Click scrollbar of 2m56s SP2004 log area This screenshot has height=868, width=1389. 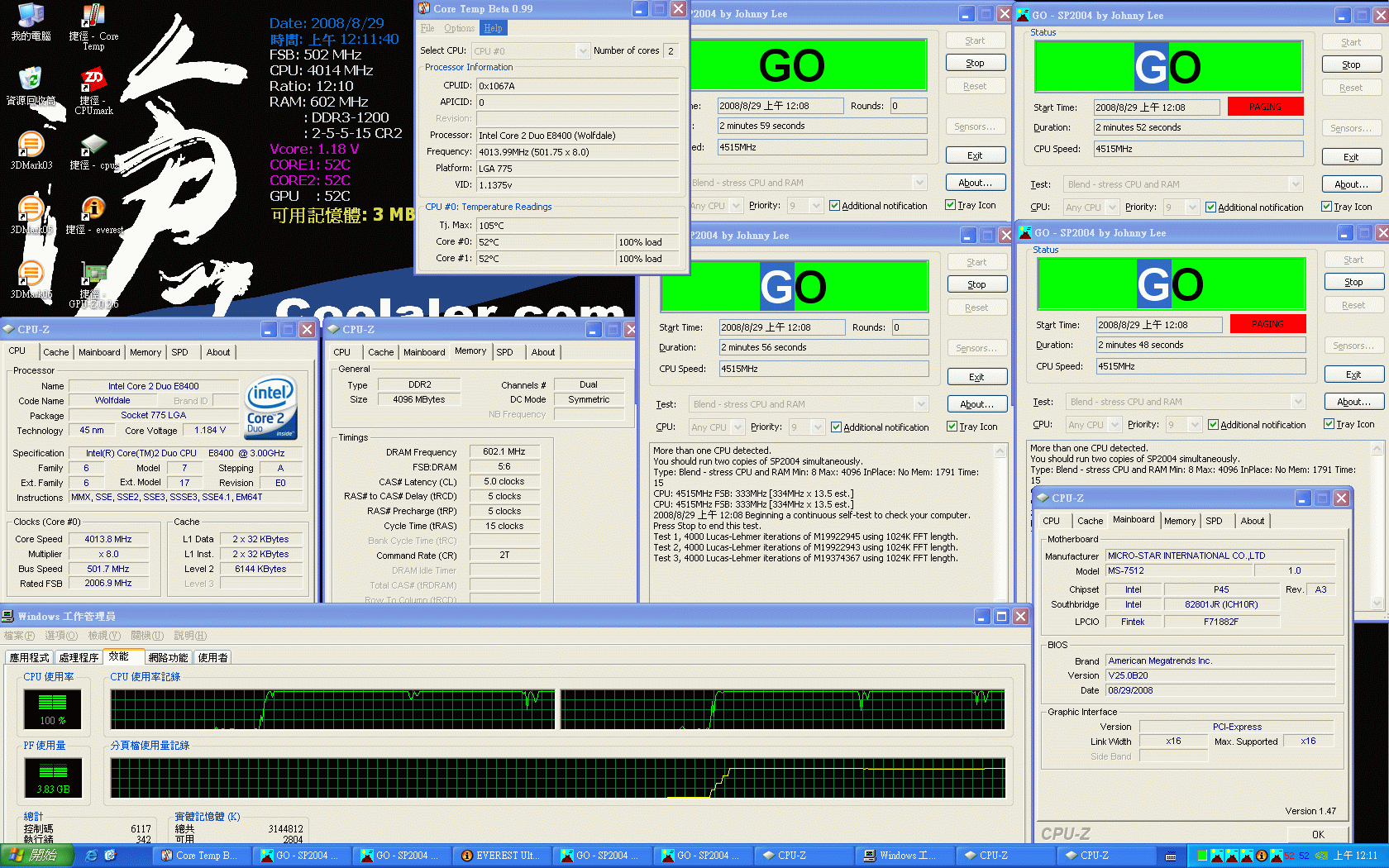point(1000,522)
